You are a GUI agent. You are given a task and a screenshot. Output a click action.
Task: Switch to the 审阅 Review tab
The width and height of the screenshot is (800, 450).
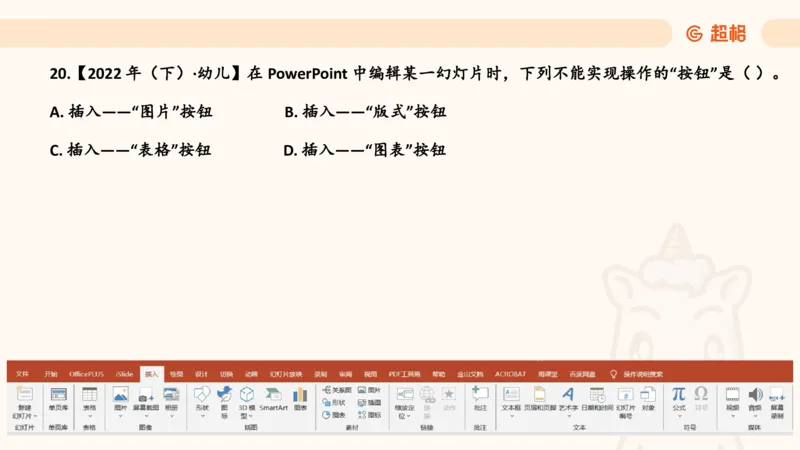(x=345, y=374)
